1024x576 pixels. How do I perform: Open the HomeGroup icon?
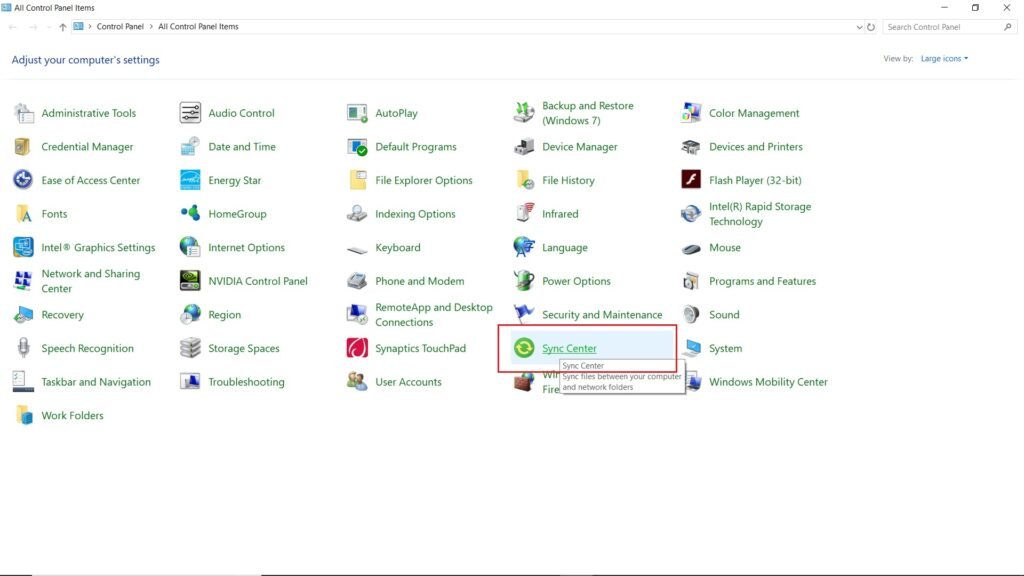tap(190, 213)
